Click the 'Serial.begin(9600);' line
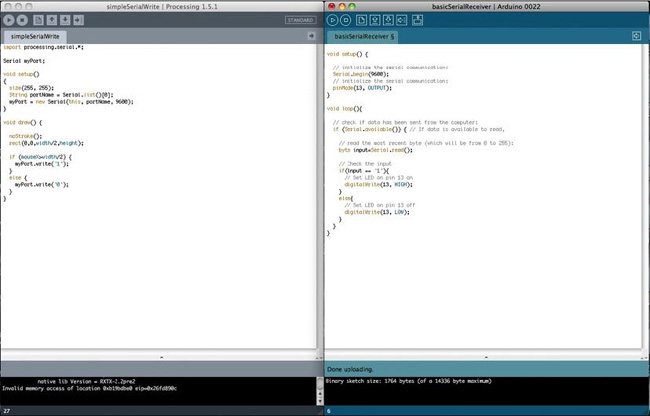 click(361, 75)
